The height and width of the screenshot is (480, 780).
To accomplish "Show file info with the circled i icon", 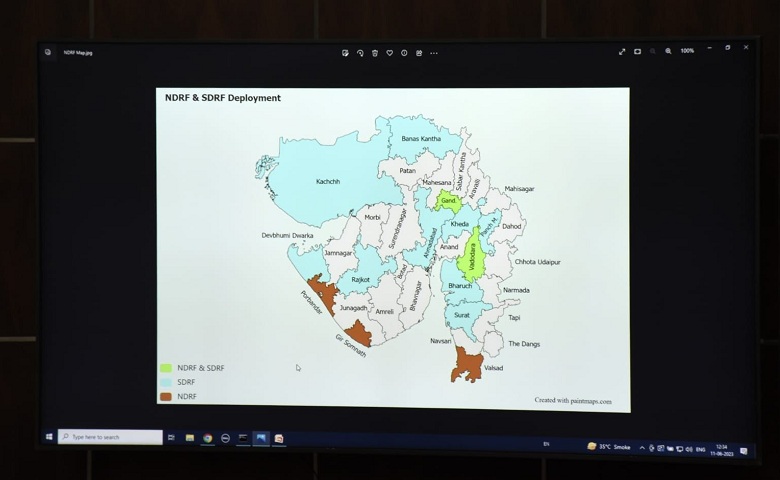I will pos(404,53).
